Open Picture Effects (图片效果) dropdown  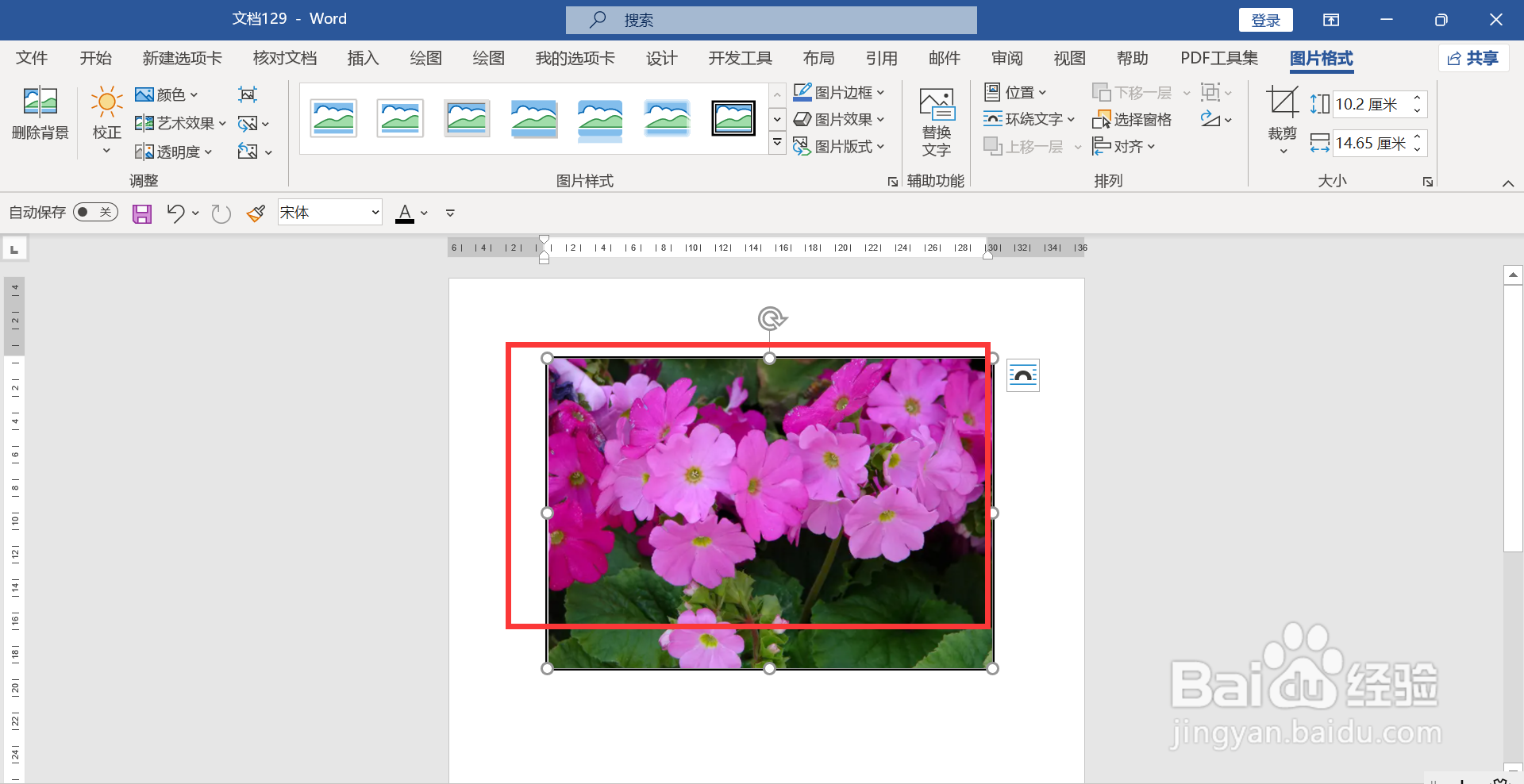click(x=839, y=119)
